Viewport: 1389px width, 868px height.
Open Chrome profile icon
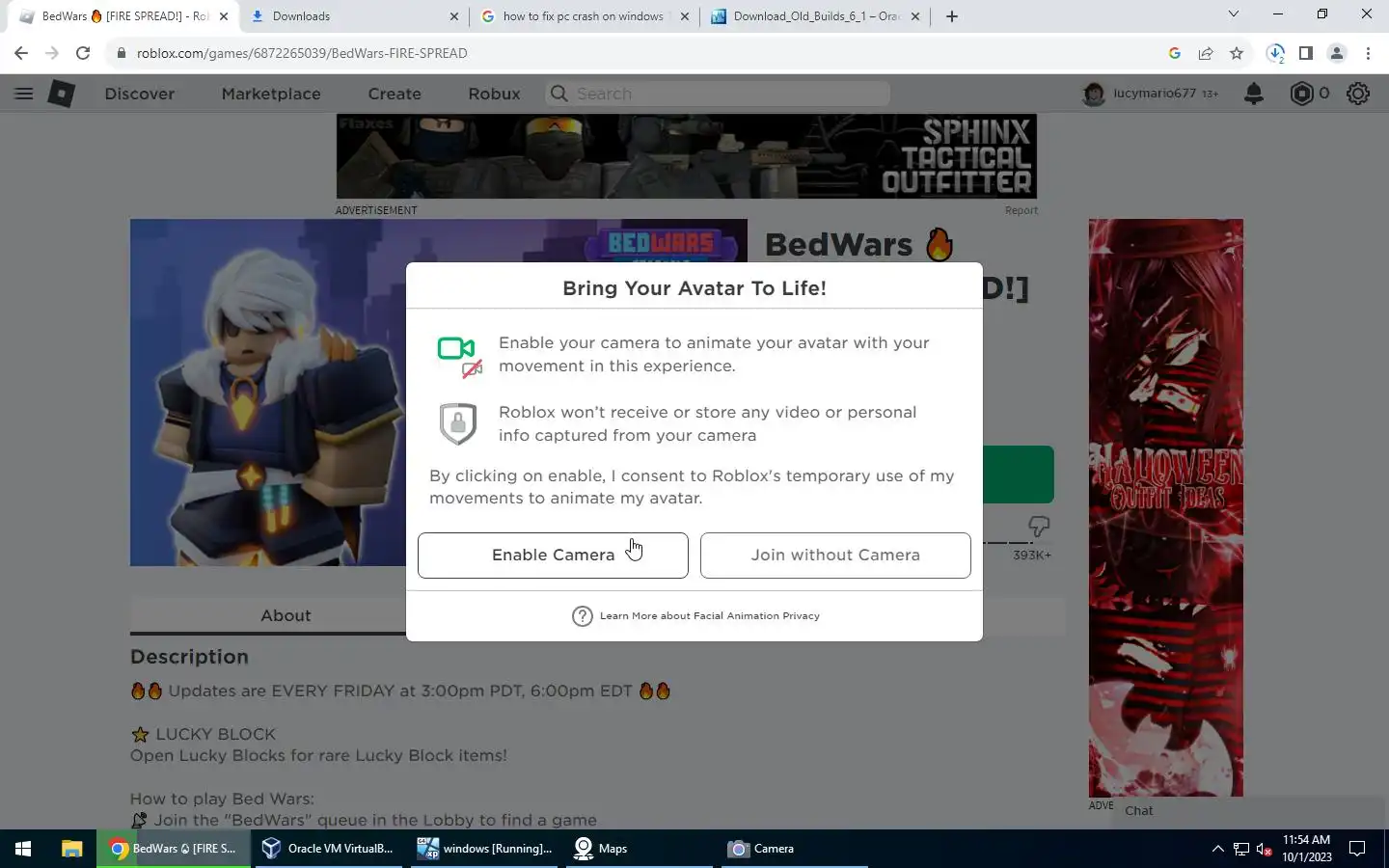tap(1337, 53)
